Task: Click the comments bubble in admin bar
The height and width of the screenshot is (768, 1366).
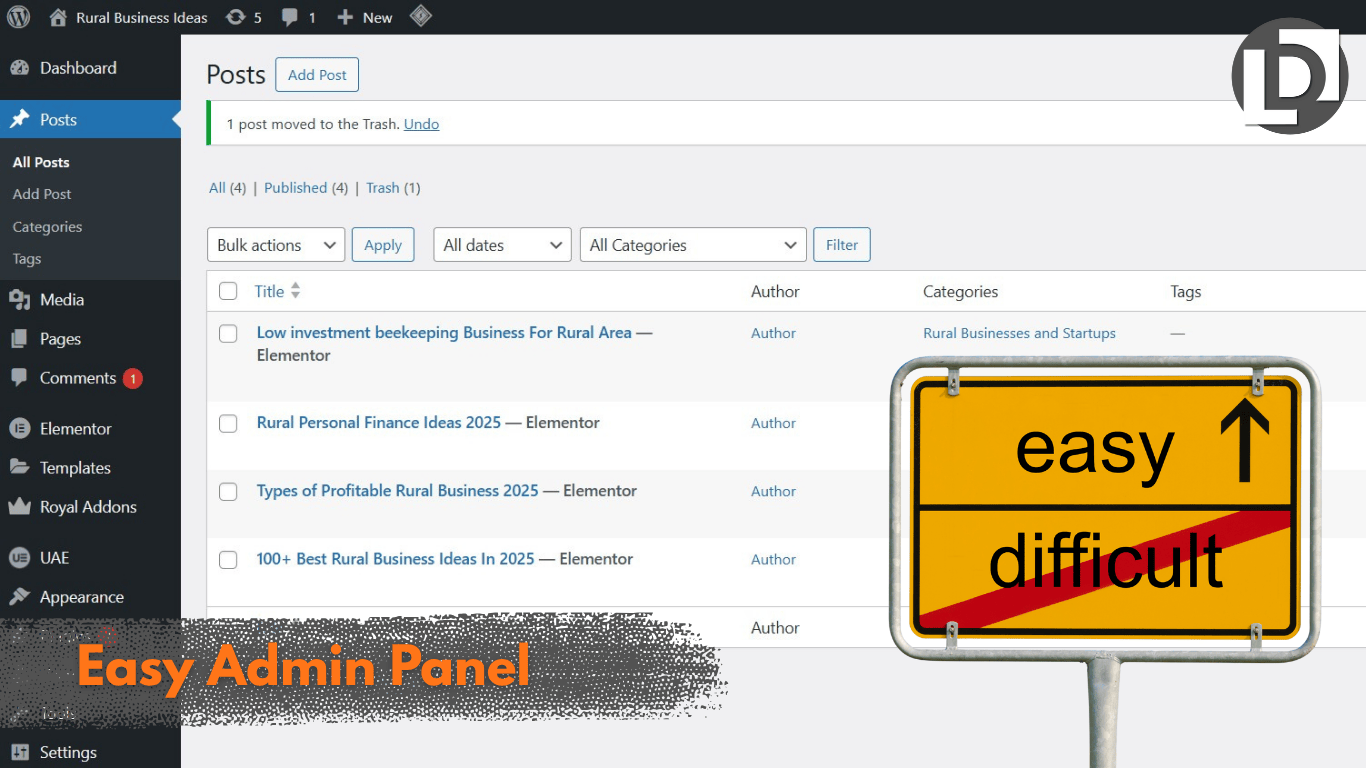Action: pyautogui.click(x=290, y=17)
